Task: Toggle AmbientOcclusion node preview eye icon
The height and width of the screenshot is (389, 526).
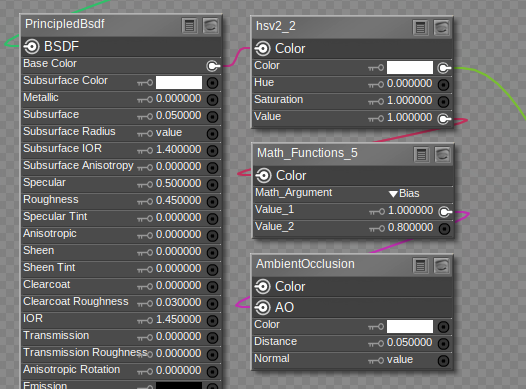Action: click(x=441, y=266)
